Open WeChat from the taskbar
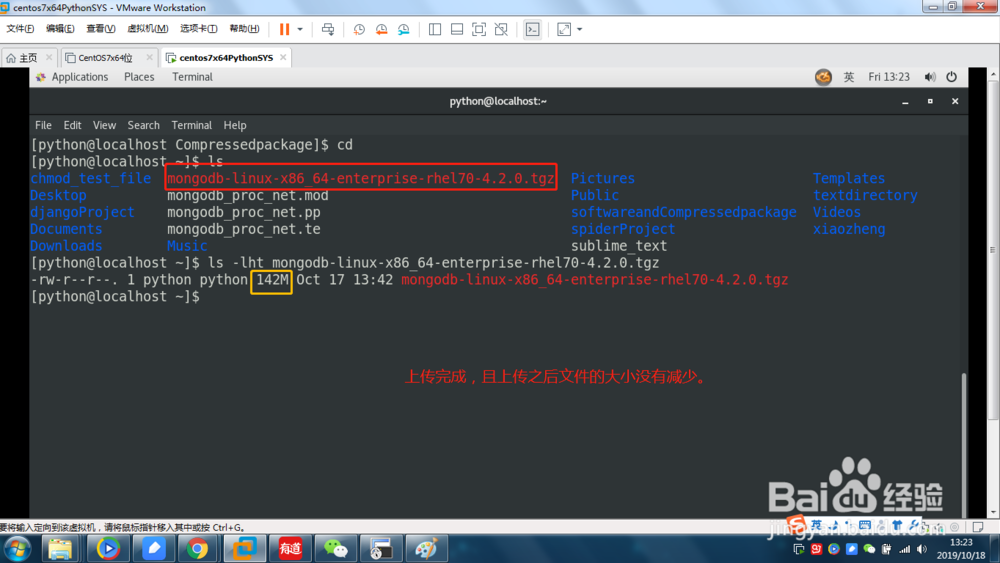 click(335, 549)
